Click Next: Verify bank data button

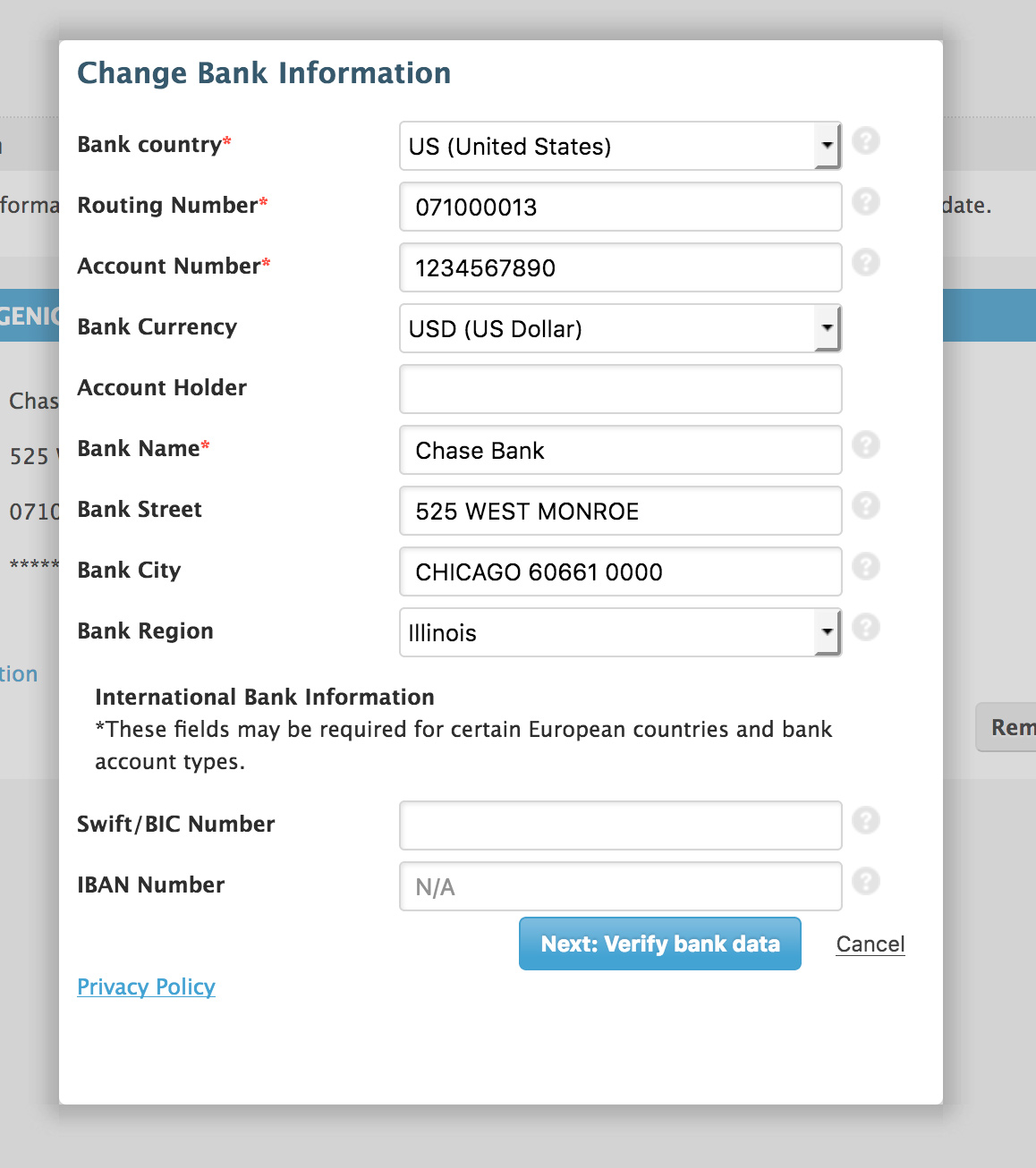click(659, 944)
